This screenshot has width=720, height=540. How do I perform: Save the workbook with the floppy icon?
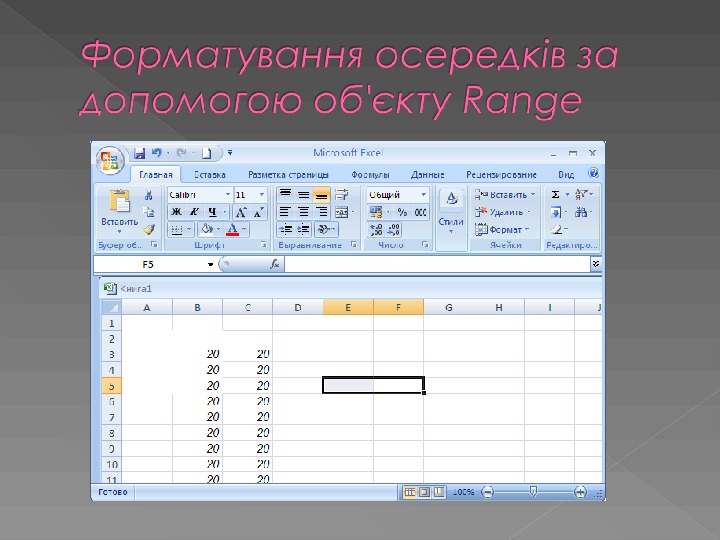tap(139, 153)
